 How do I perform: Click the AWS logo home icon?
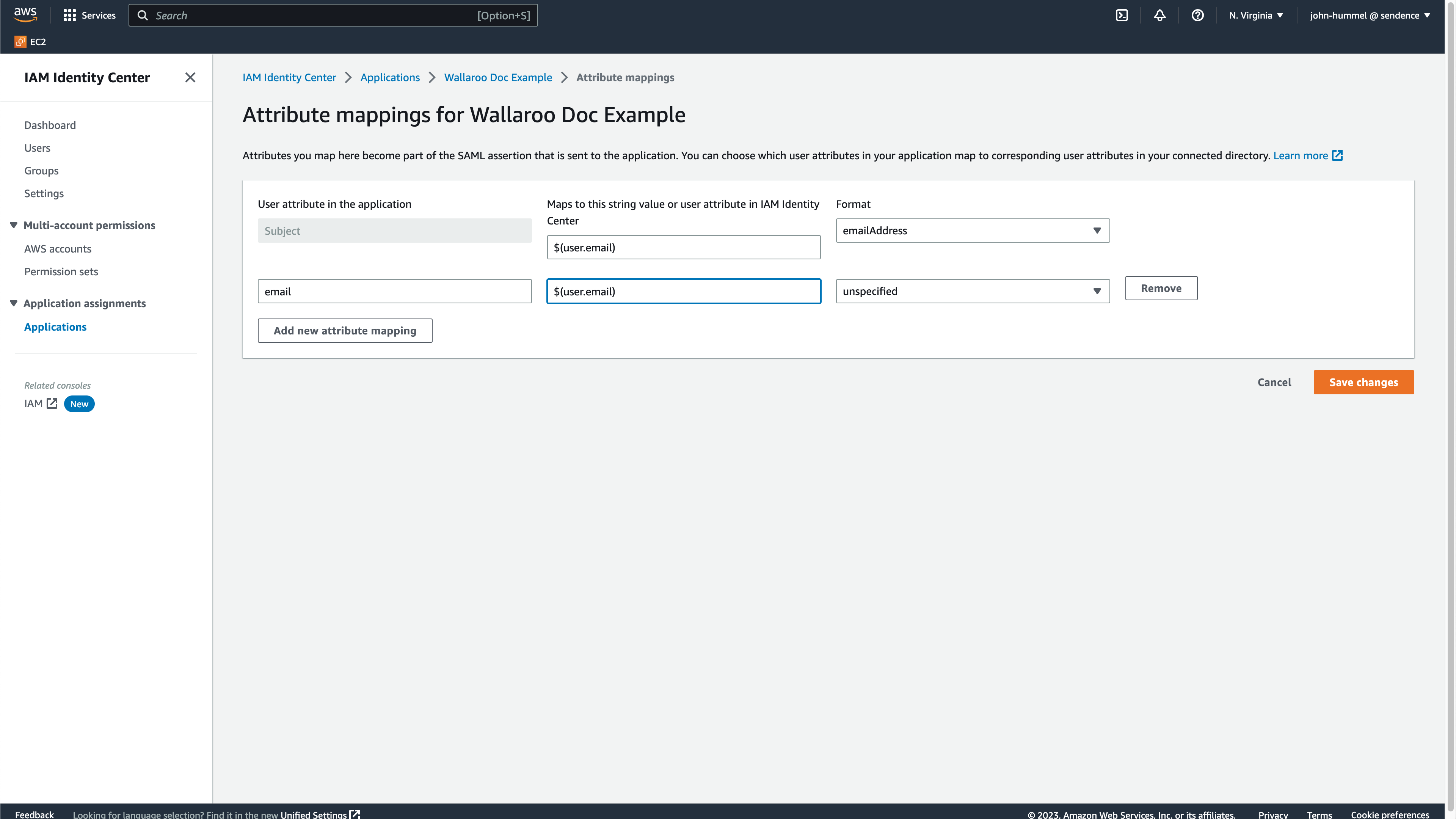25,15
